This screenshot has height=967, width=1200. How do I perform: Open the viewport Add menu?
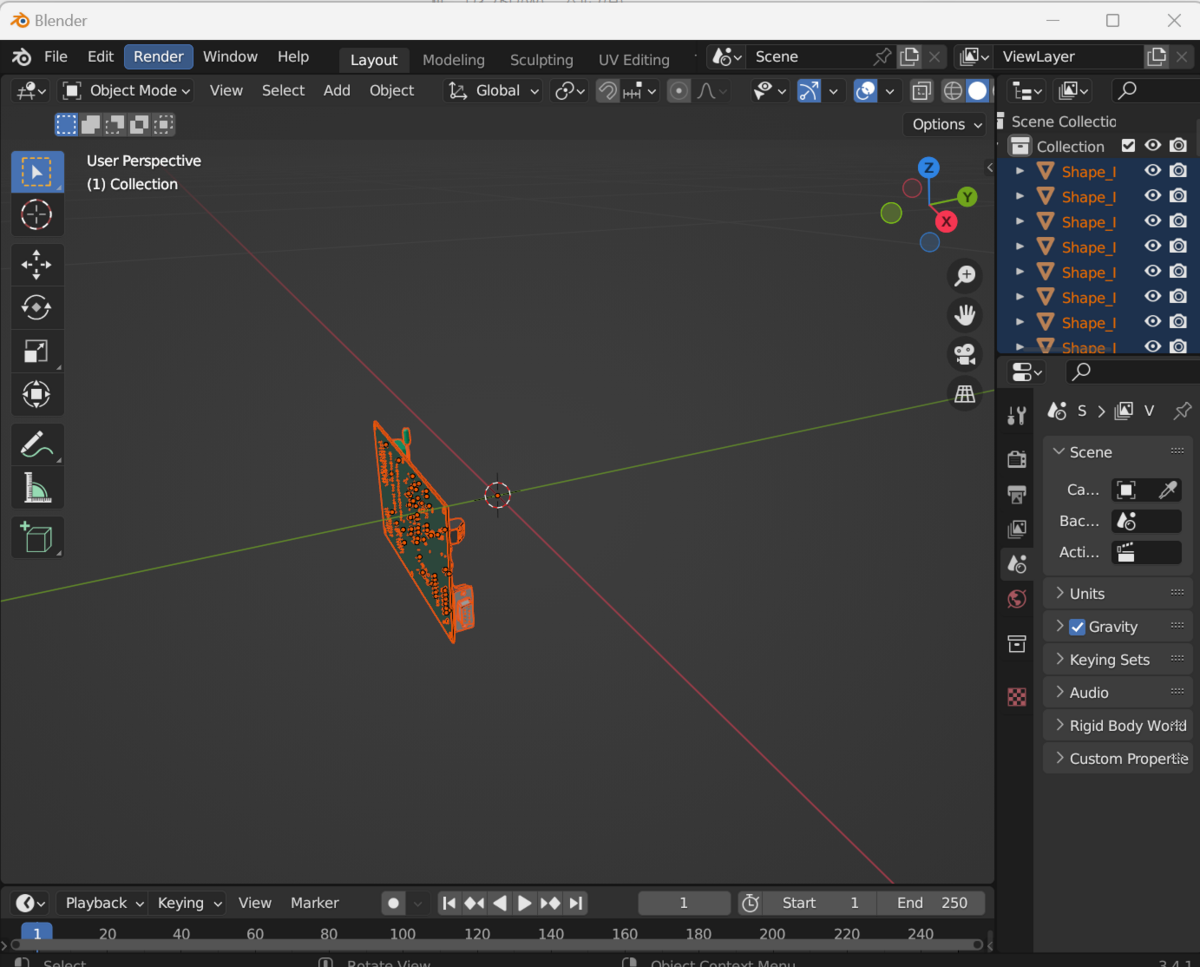337,90
